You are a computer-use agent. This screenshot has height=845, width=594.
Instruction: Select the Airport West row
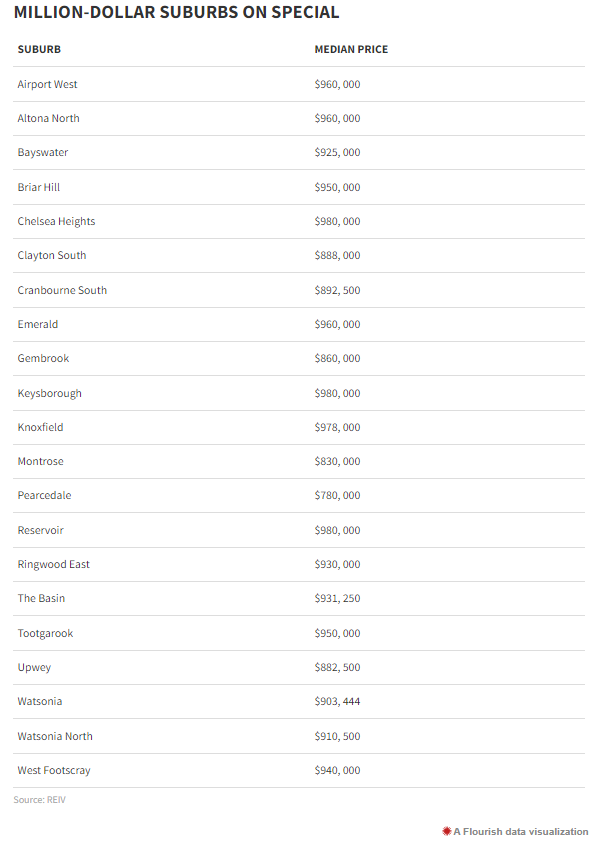coord(299,85)
